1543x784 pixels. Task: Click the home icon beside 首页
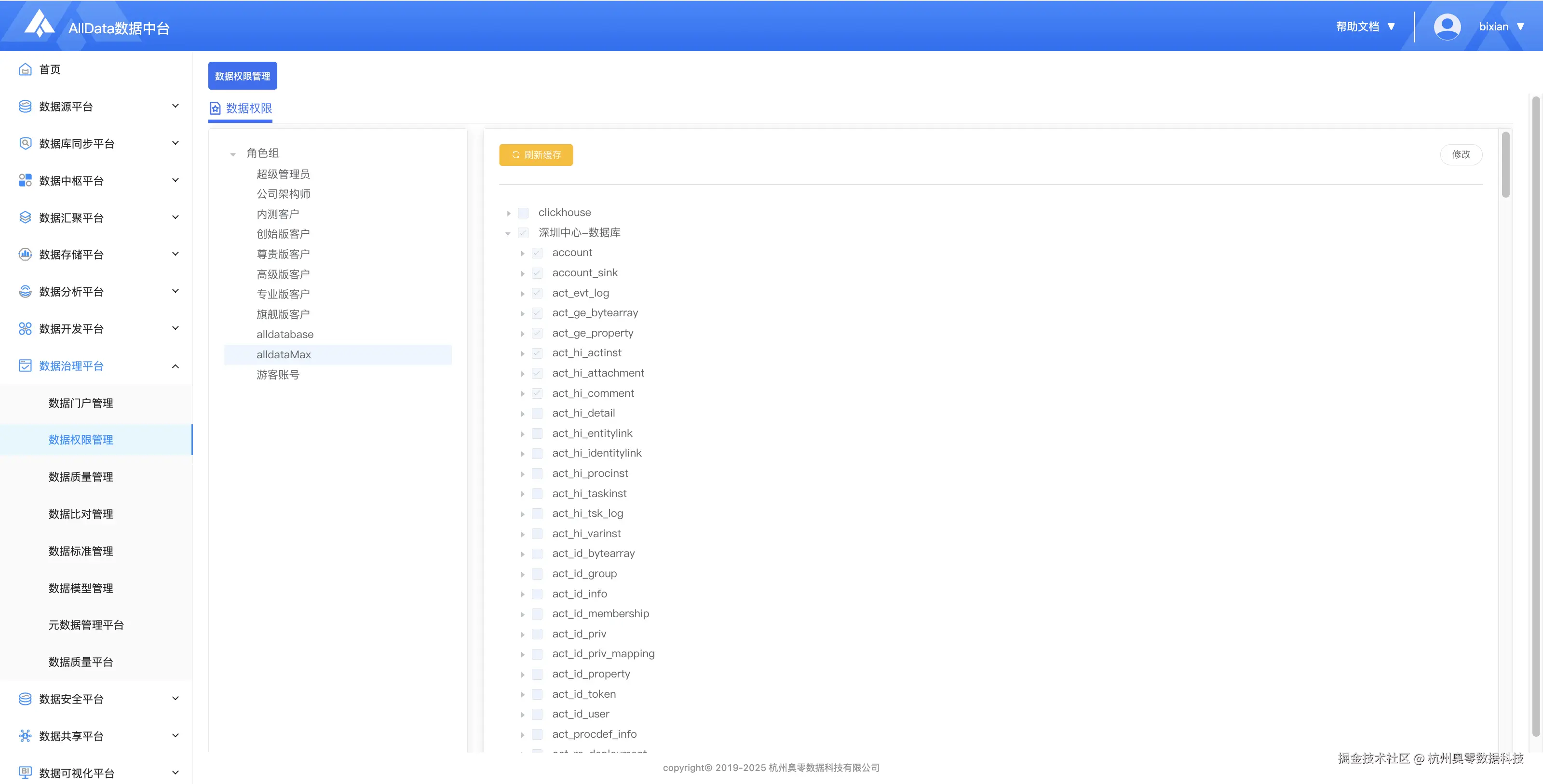(25, 69)
